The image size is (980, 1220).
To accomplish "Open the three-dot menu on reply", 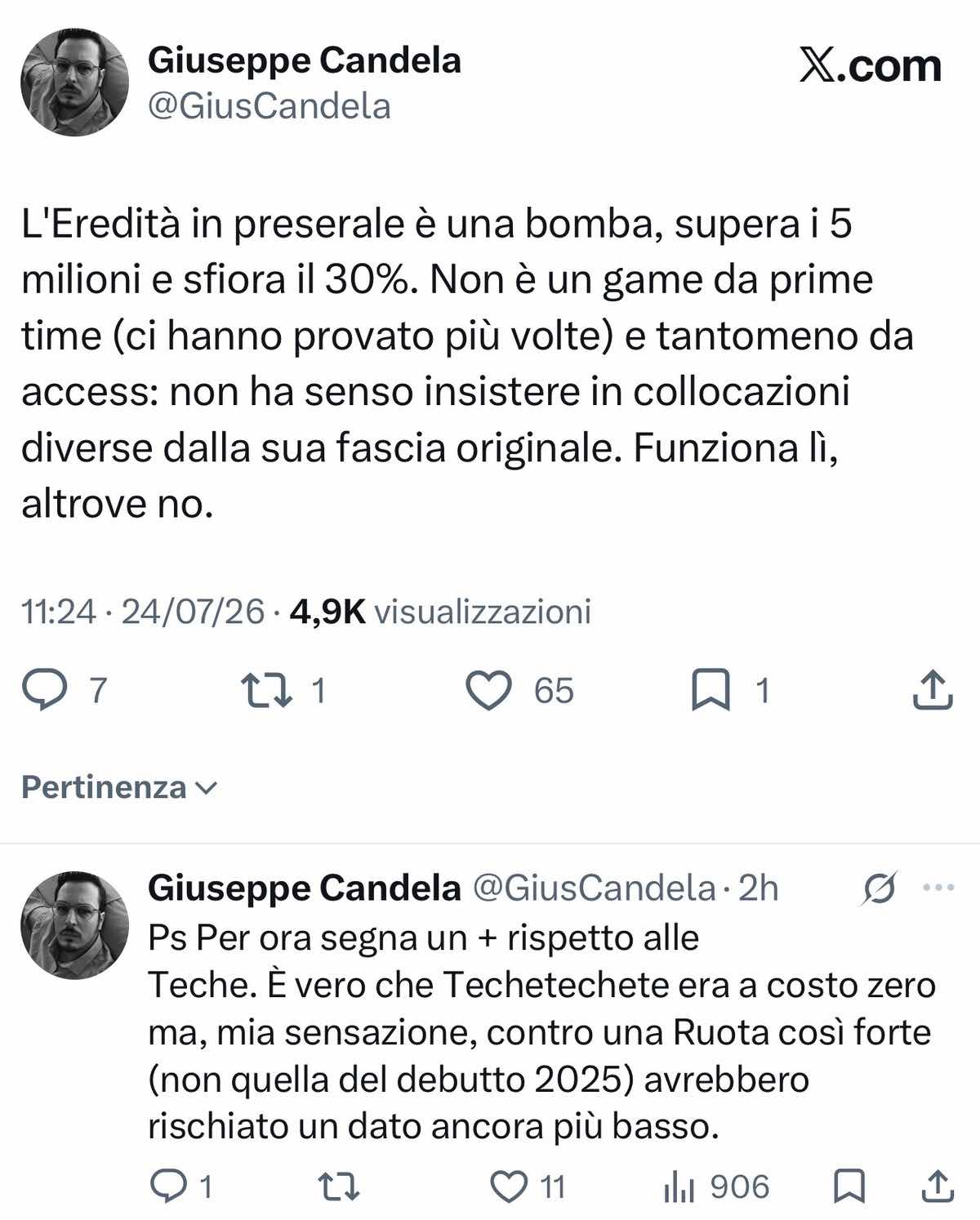I will (x=938, y=888).
